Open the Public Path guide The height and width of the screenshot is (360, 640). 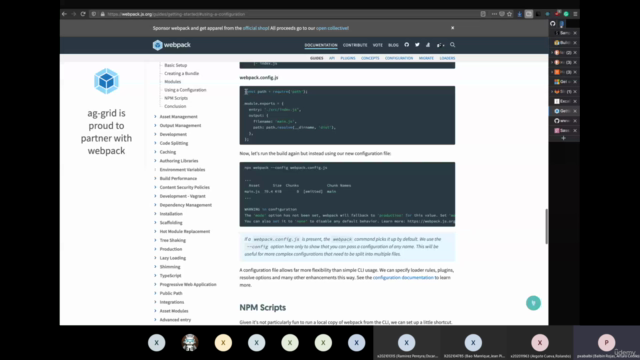tap(171, 293)
